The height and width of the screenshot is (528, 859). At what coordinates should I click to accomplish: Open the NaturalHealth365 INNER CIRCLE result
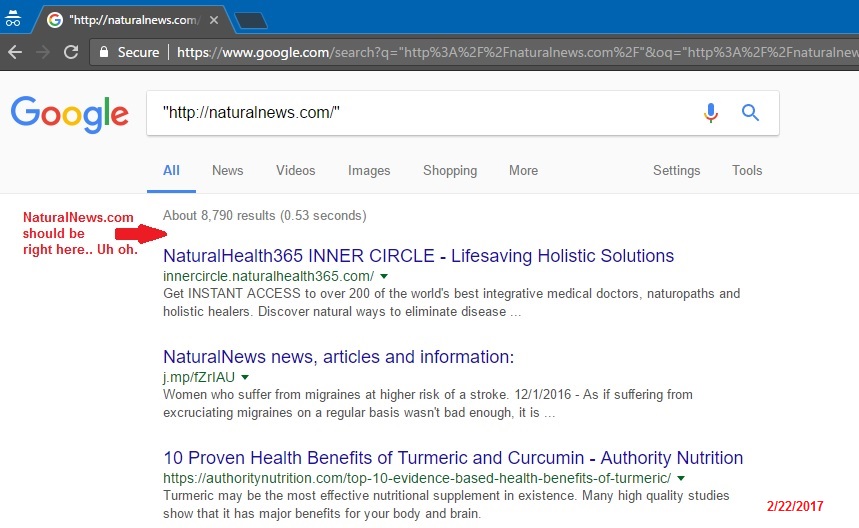point(419,256)
